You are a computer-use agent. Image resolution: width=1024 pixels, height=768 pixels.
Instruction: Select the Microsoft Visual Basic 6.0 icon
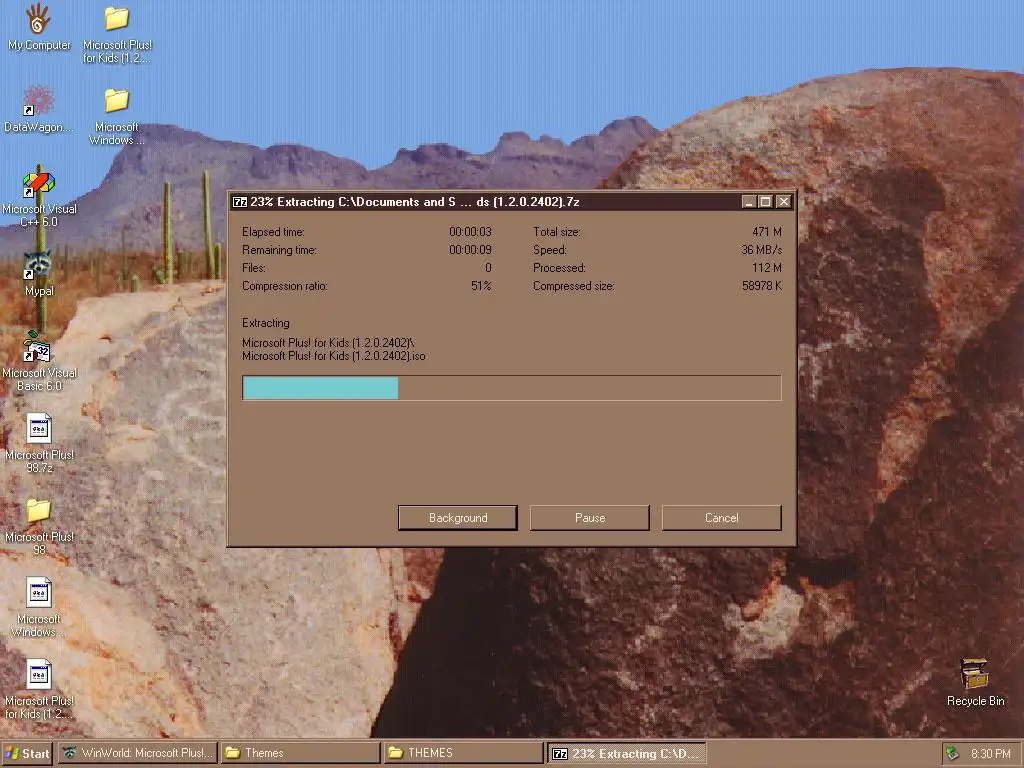pyautogui.click(x=39, y=347)
